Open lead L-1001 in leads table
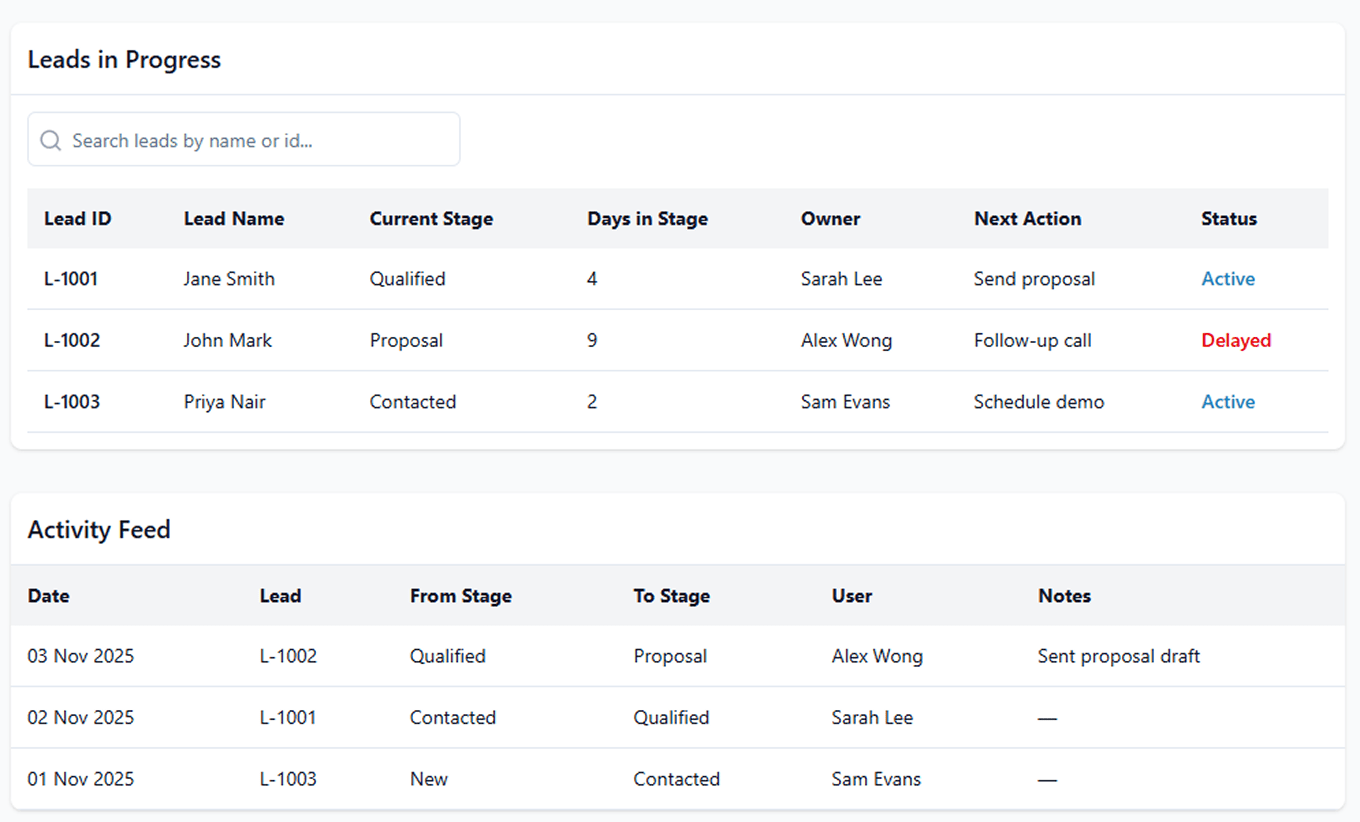The height and width of the screenshot is (822, 1360). tap(71, 279)
